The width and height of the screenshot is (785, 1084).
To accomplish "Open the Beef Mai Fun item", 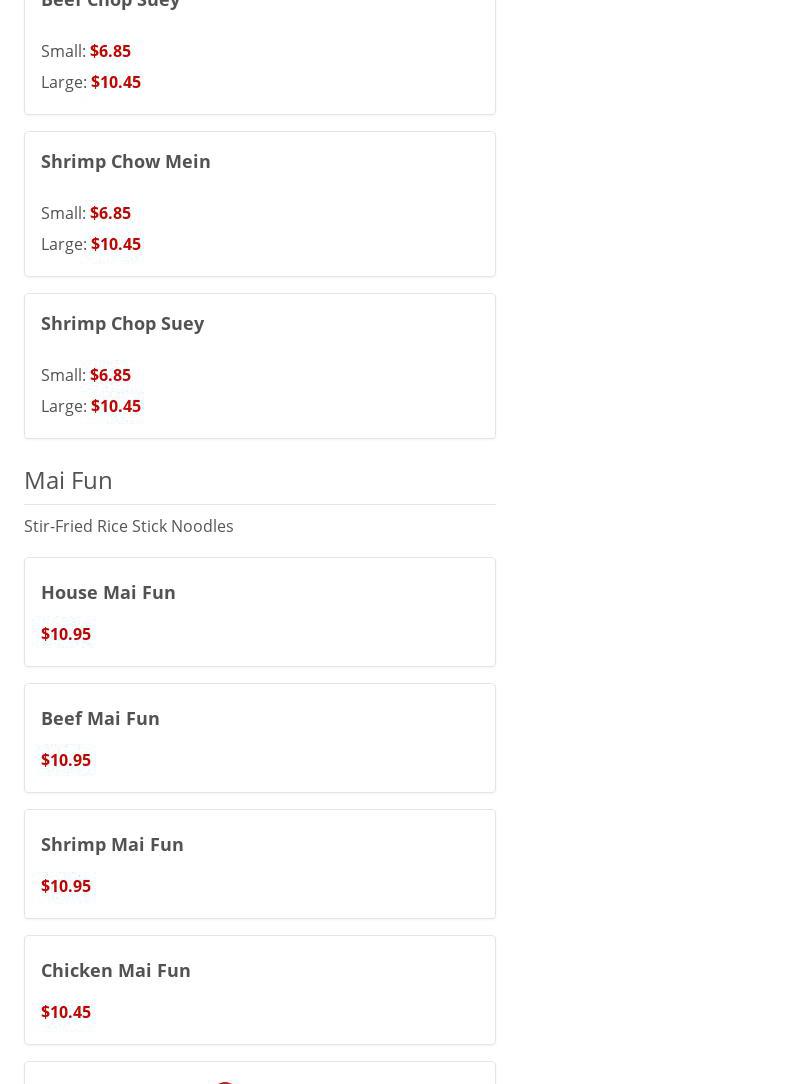I will coord(100,718).
